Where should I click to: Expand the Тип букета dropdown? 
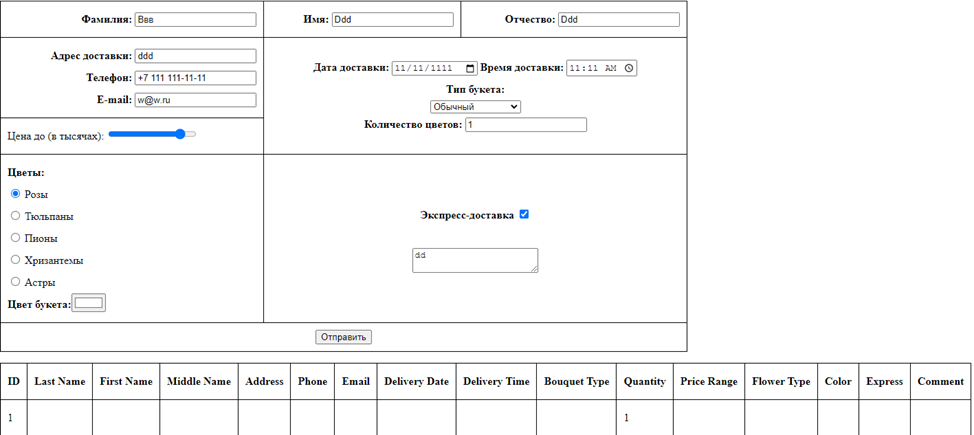[x=475, y=107]
